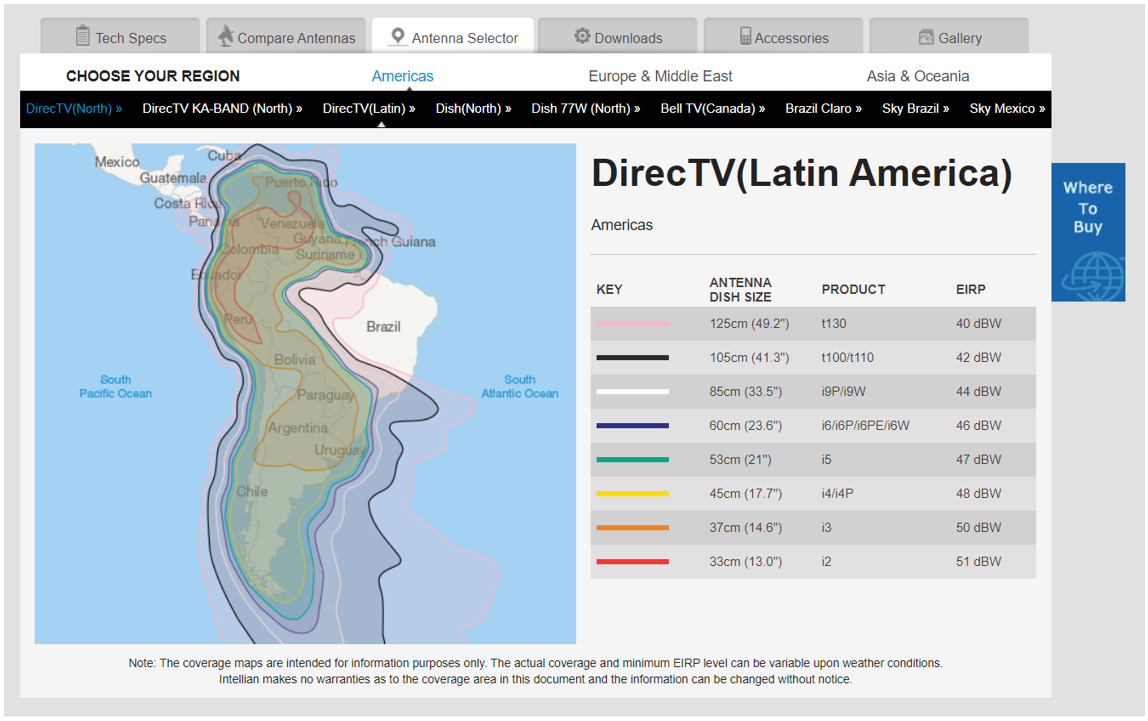The height and width of the screenshot is (721, 1148).
Task: Click Brazil on the coverage map
Action: coord(384,326)
